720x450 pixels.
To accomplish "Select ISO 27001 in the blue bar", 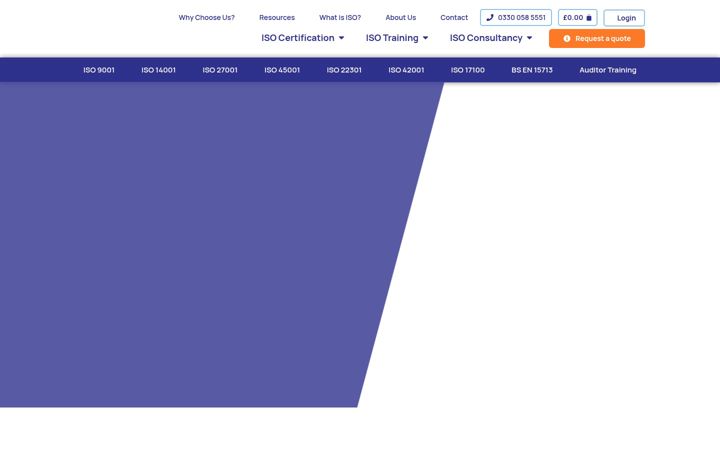I will pos(220,70).
